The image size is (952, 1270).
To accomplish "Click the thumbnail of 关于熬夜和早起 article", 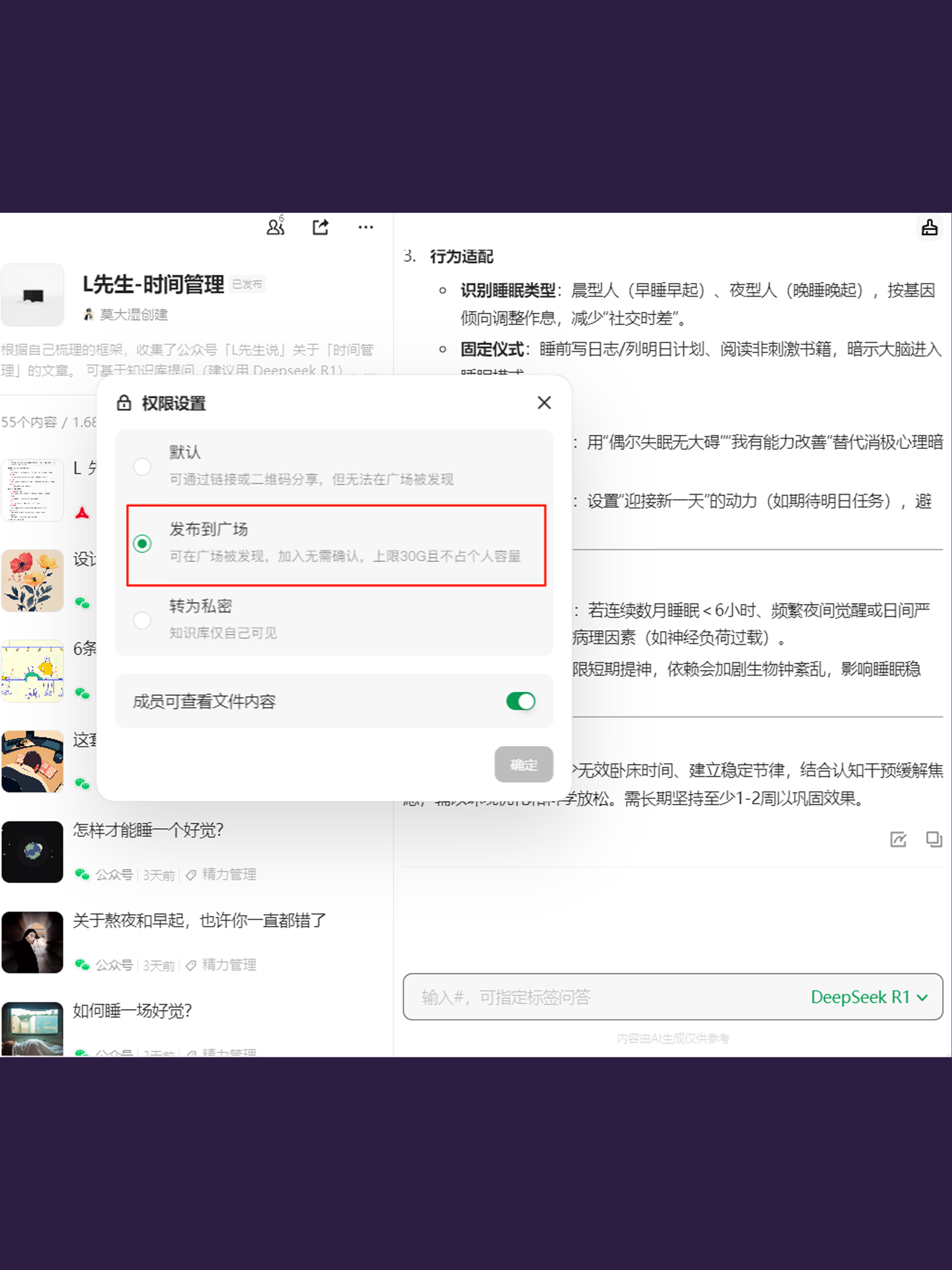I will 32,942.
